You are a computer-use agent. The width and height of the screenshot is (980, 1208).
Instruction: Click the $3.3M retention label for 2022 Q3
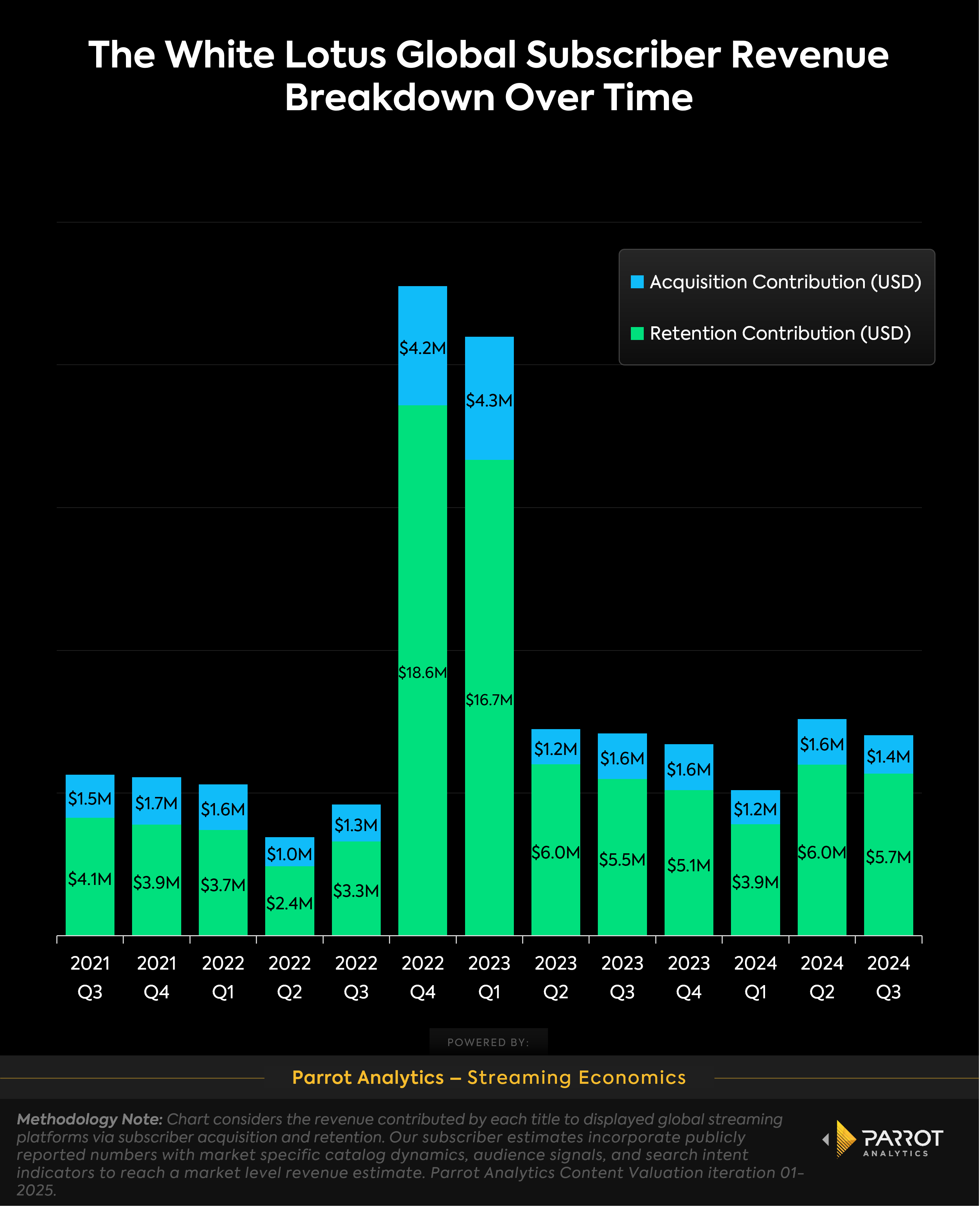pyautogui.click(x=356, y=891)
